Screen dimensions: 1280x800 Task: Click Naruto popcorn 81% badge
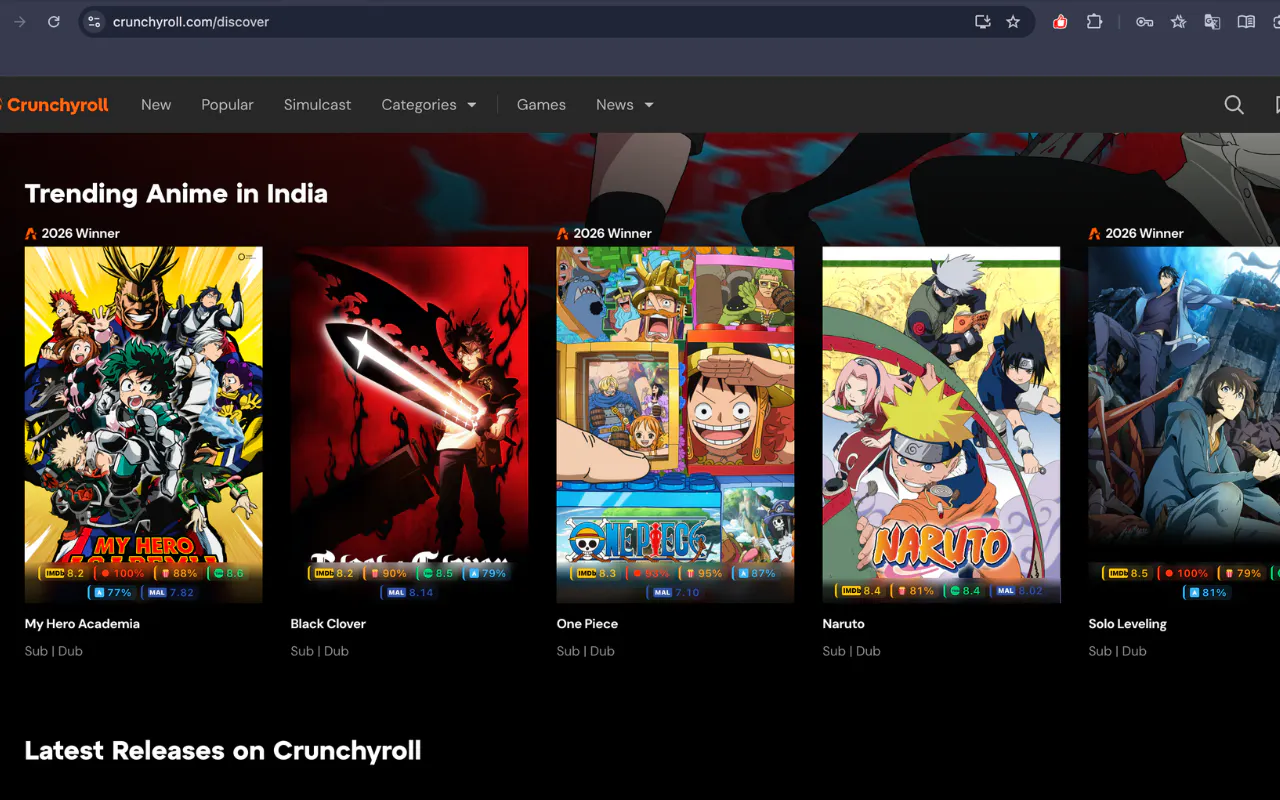(914, 591)
